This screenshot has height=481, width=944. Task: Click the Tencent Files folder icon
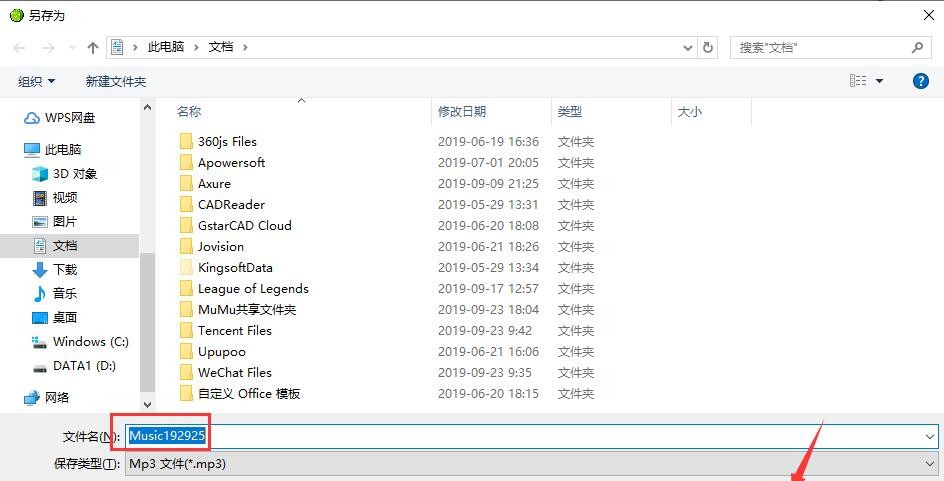tap(186, 330)
